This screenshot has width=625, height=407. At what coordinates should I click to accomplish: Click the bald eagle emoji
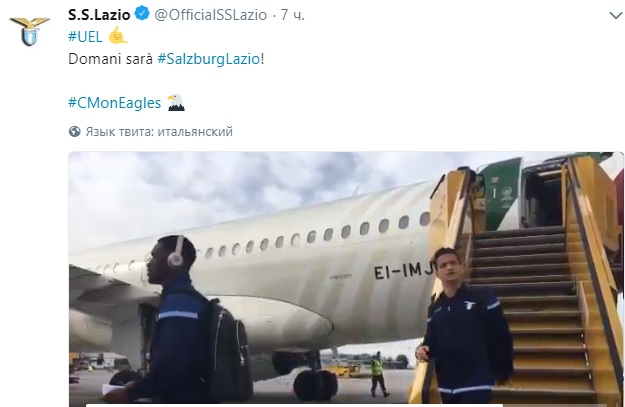[x=176, y=102]
